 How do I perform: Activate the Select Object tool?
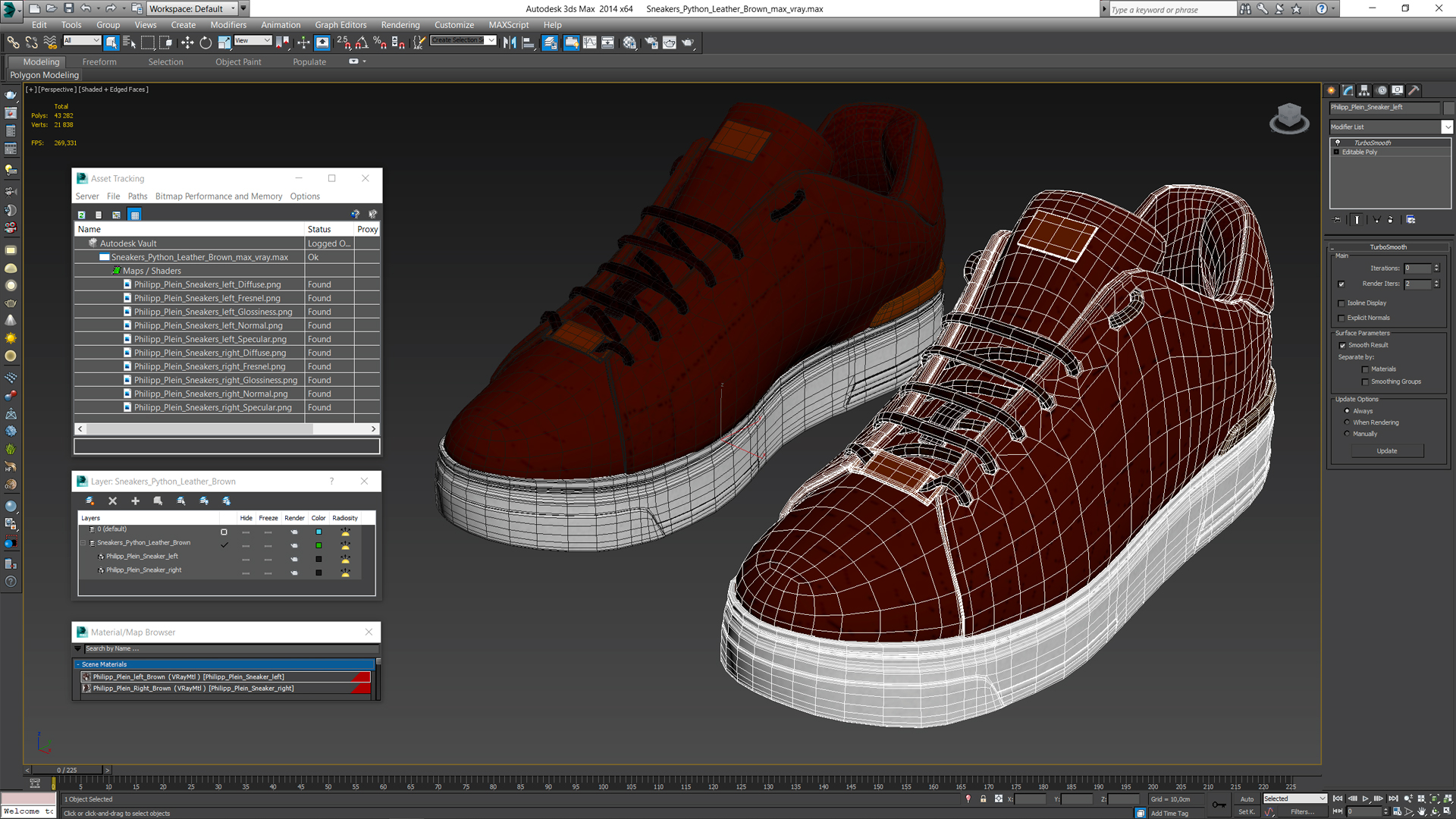coord(111,42)
